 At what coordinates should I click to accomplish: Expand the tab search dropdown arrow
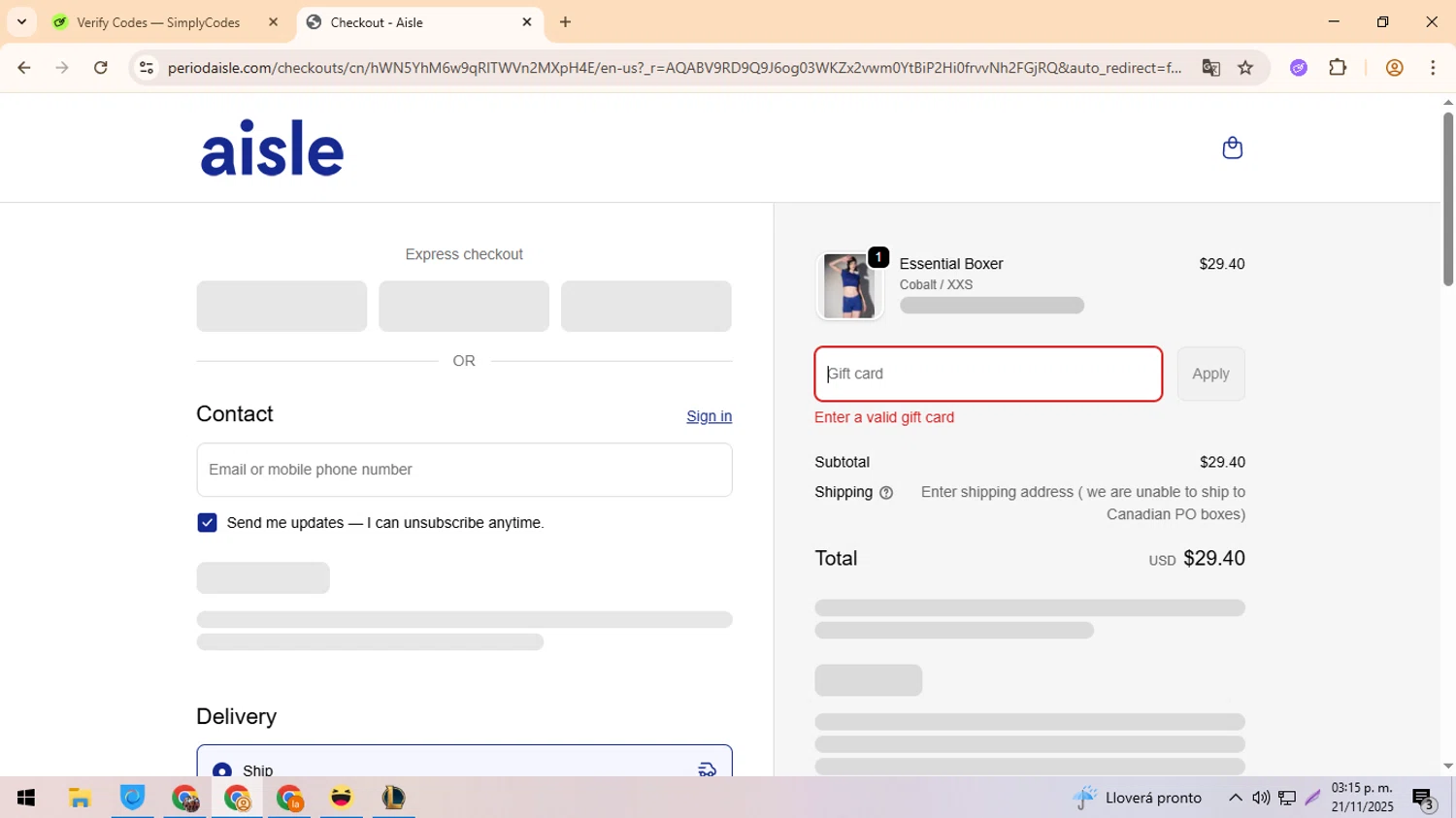[x=21, y=21]
